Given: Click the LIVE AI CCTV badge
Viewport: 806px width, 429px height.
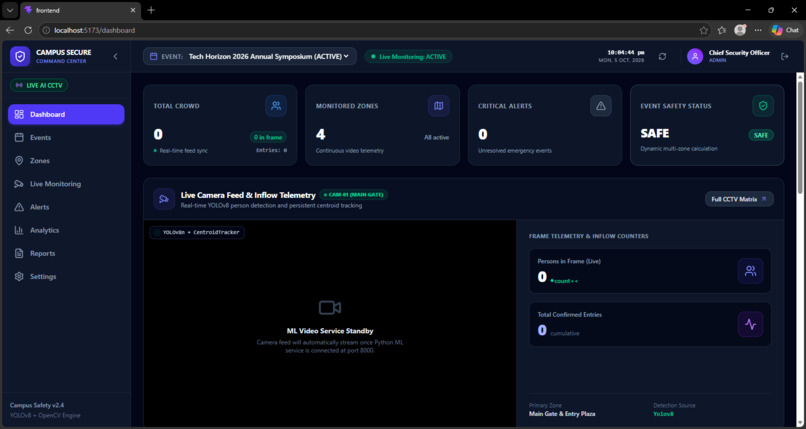Looking at the screenshot, I should click(39, 85).
